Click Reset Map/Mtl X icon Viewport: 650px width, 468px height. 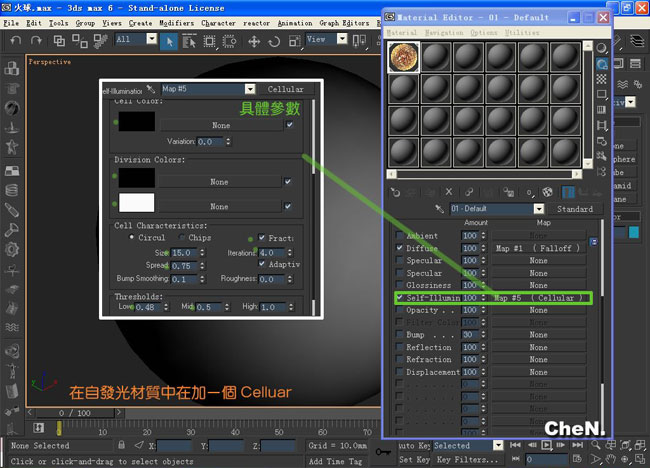[x=449, y=192]
